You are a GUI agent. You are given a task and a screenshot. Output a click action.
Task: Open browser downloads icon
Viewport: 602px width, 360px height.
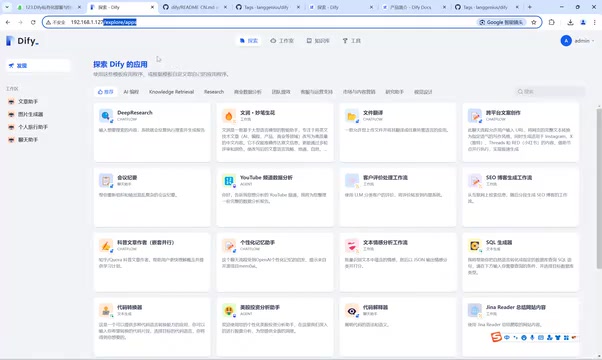coord(570,22)
